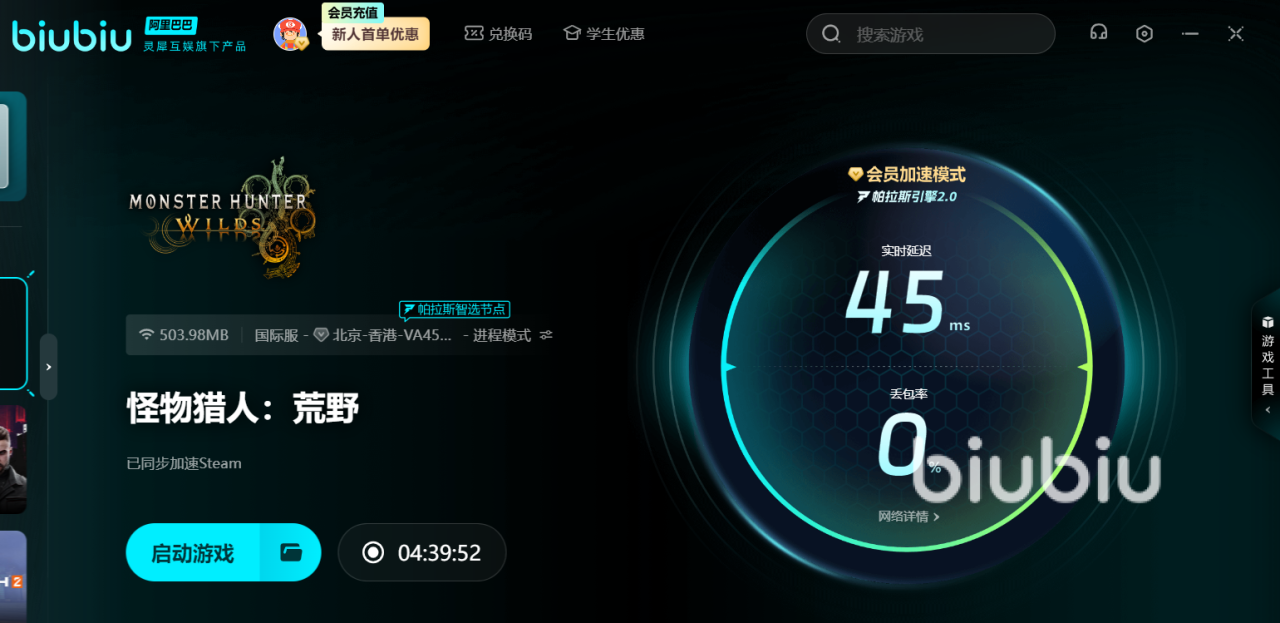Screen dimensions: 1280x623
Task: Select the game thumbnail with man's portrait
Action: (13, 459)
